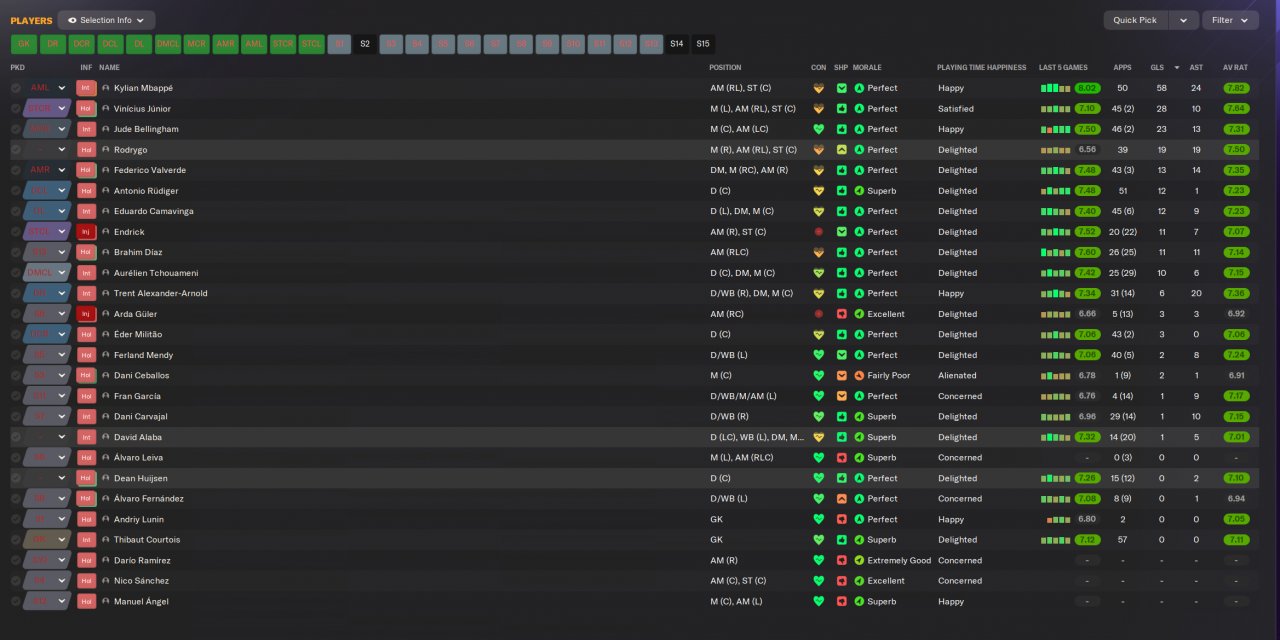Click Mbappé's last 5 games form bars
Viewport: 1280px width, 640px height.
1056,88
